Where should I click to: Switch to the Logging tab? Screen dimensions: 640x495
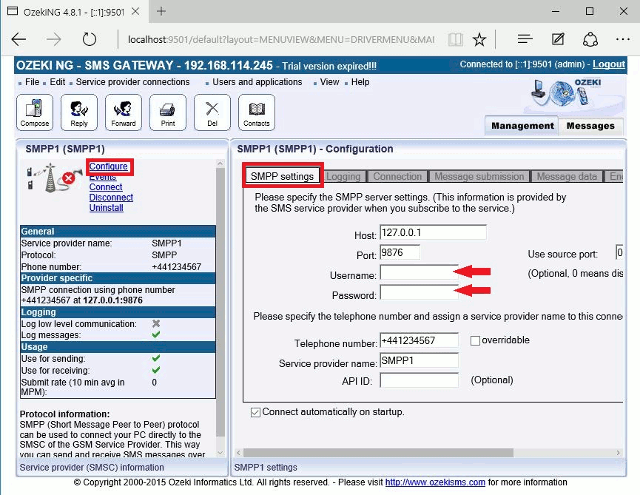[x=344, y=177]
